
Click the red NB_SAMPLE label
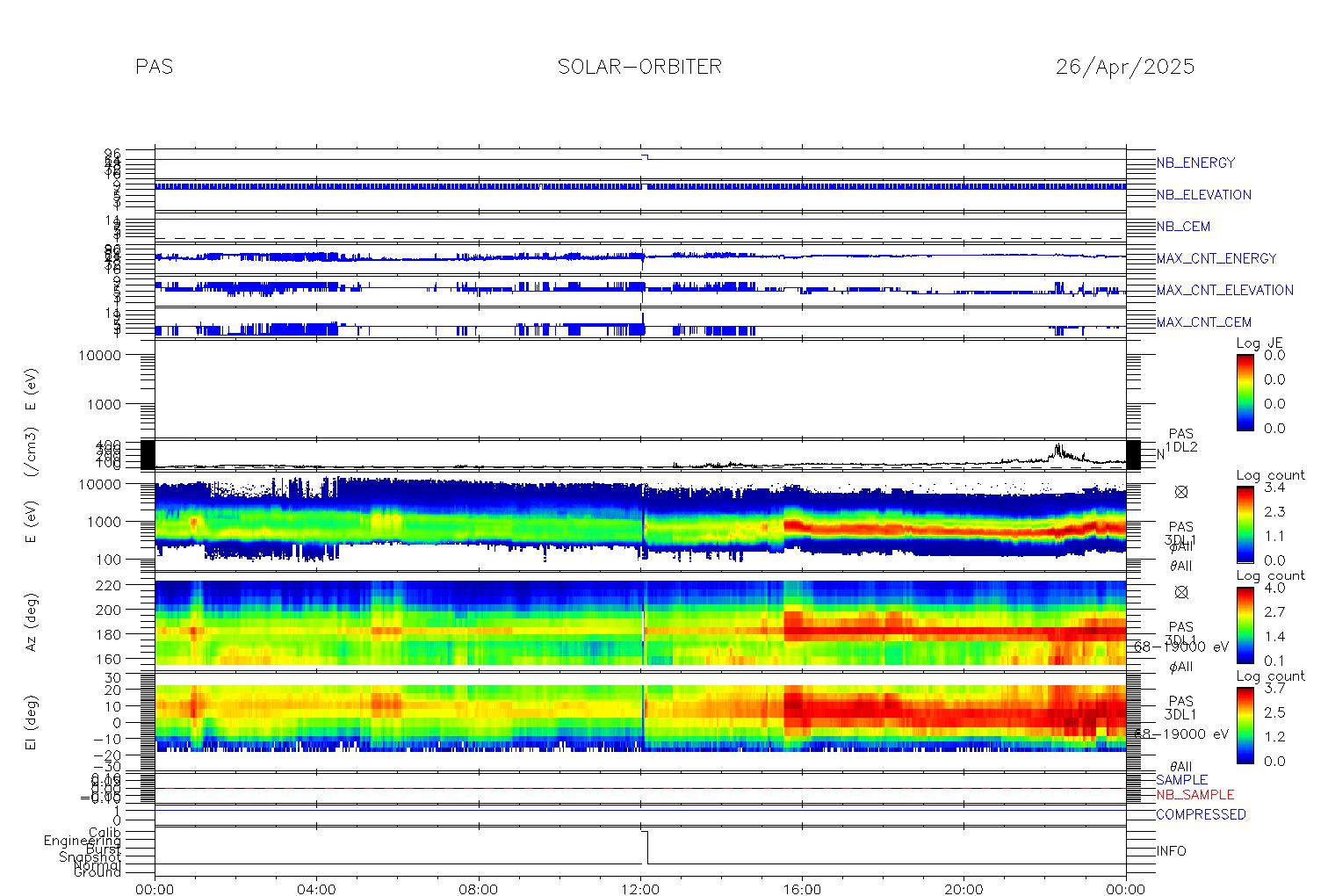(x=1194, y=794)
